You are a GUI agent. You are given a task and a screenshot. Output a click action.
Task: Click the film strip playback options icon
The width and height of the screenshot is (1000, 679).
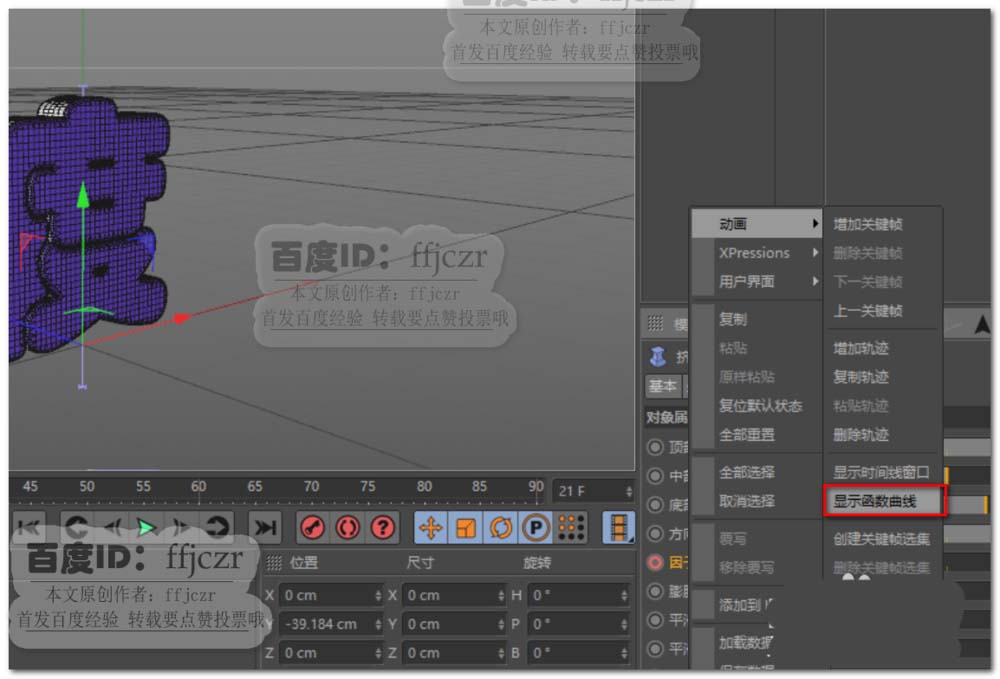619,527
